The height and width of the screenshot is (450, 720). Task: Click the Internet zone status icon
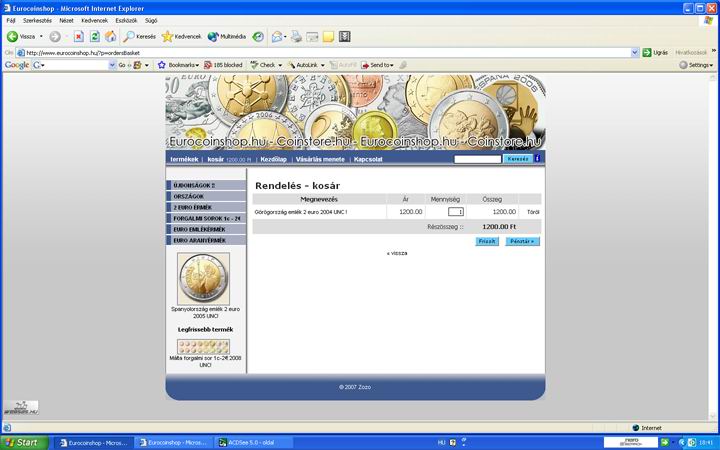pyautogui.click(x=636, y=428)
